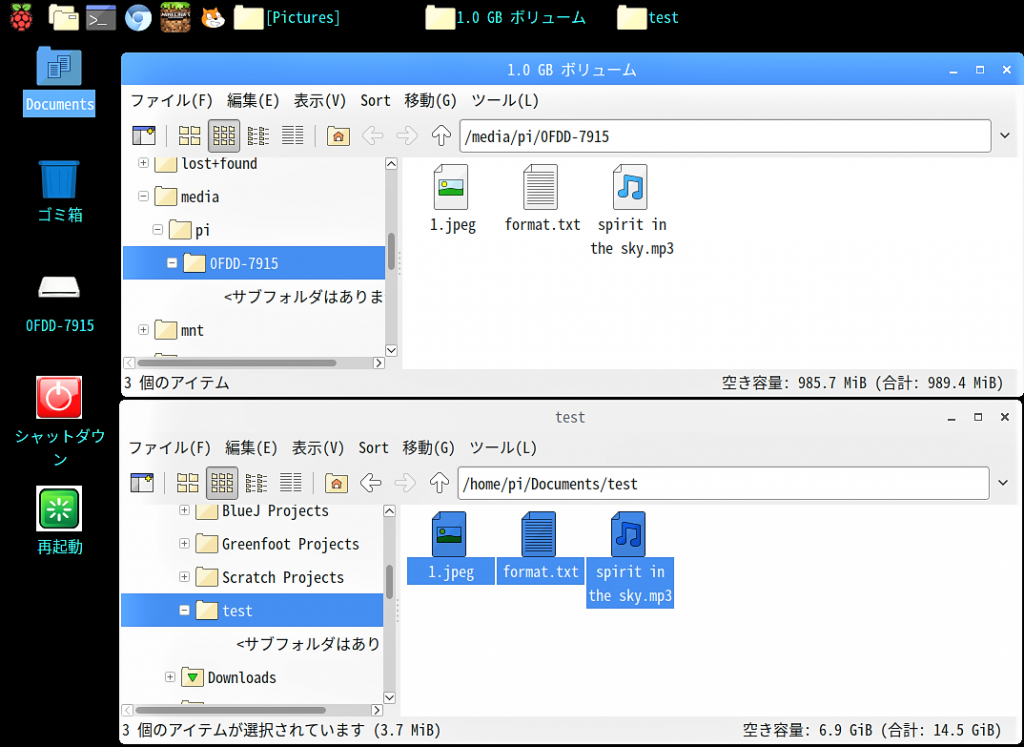1024x747 pixels.
Task: Switch to the [Pictures] taskbar window
Action: point(288,17)
